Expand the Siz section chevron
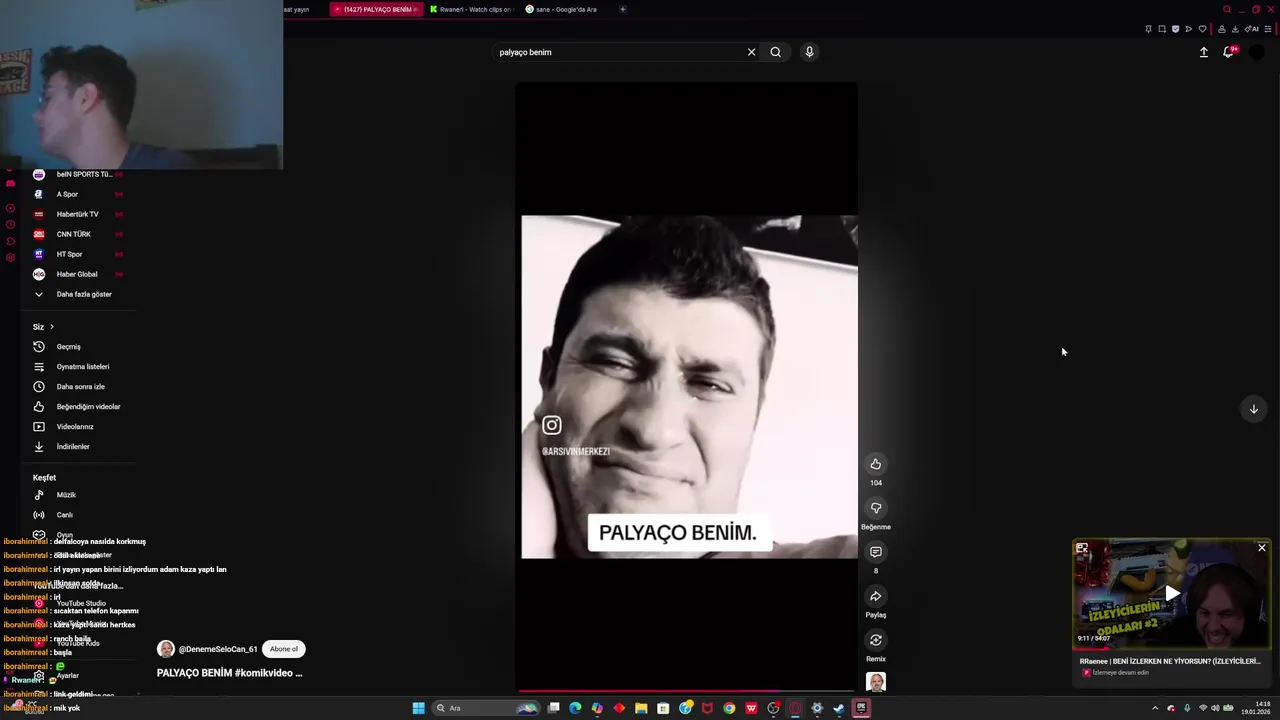 pyautogui.click(x=52, y=327)
